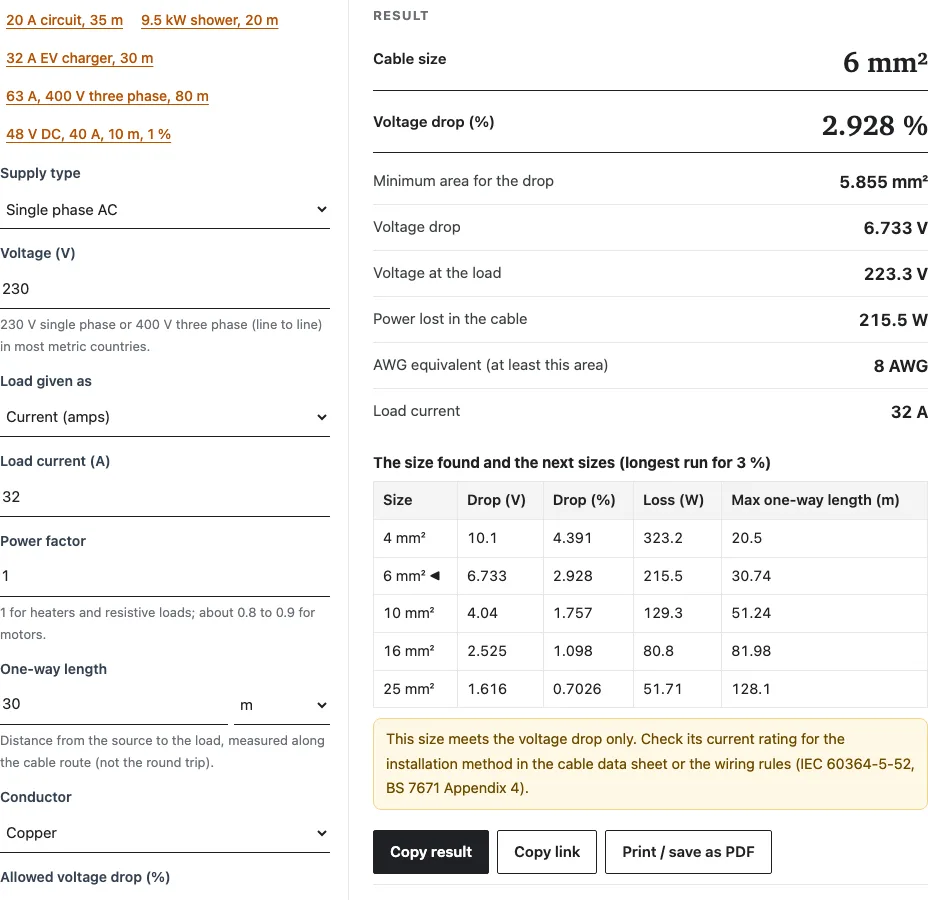The image size is (928, 900).
Task: Click the 5.855 mm² minimum area value
Action: [x=883, y=182]
